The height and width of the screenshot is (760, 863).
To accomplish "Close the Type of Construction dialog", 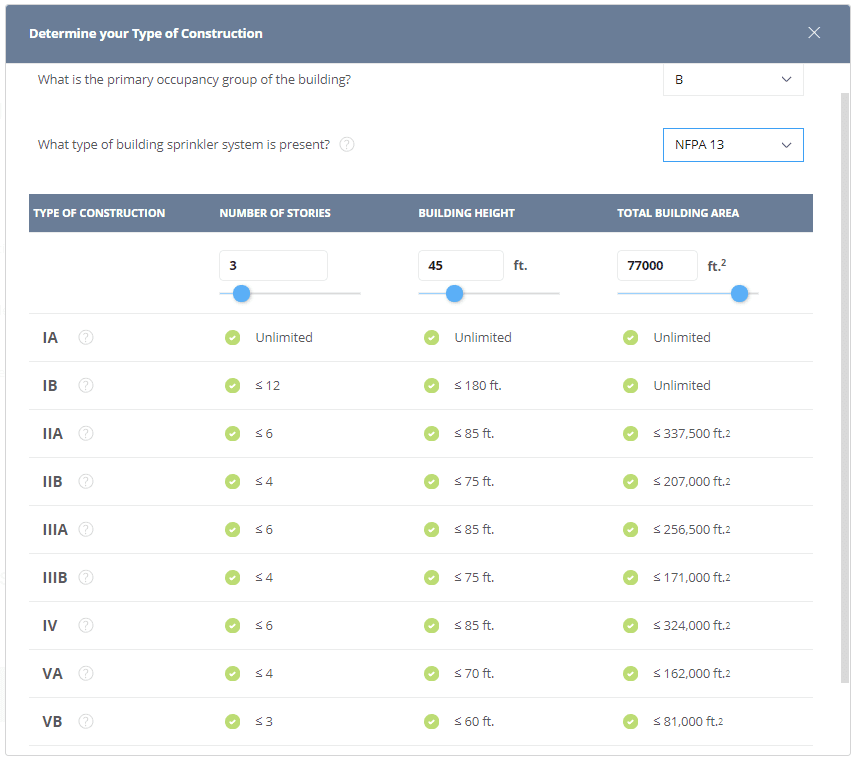I will pos(814,33).
